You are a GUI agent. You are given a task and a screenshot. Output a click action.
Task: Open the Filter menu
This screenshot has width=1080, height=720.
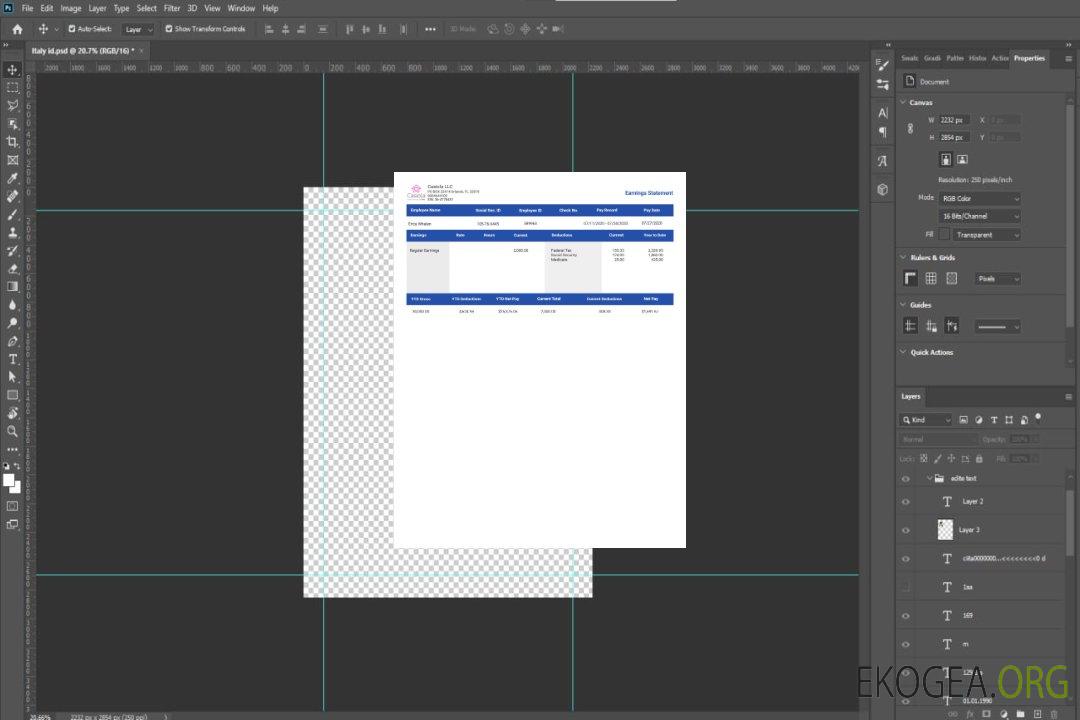point(172,8)
